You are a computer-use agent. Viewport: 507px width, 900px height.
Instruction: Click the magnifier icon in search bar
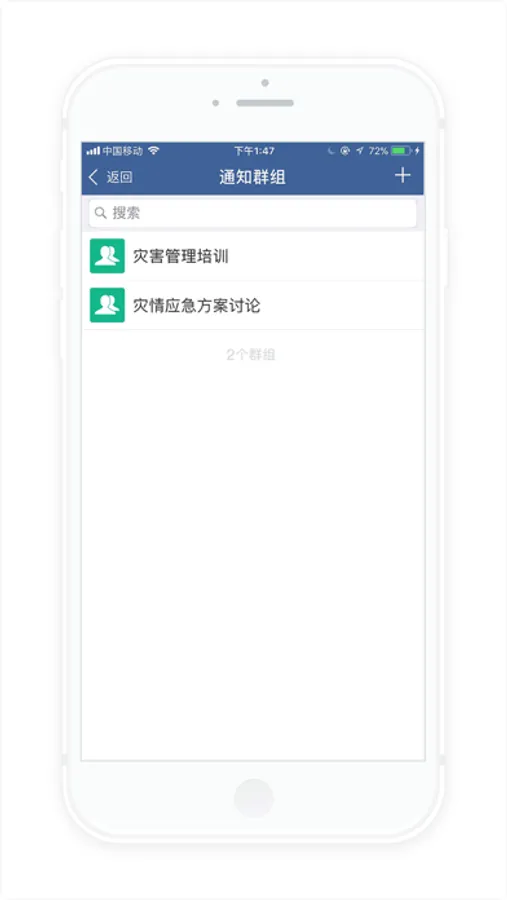[x=100, y=214]
